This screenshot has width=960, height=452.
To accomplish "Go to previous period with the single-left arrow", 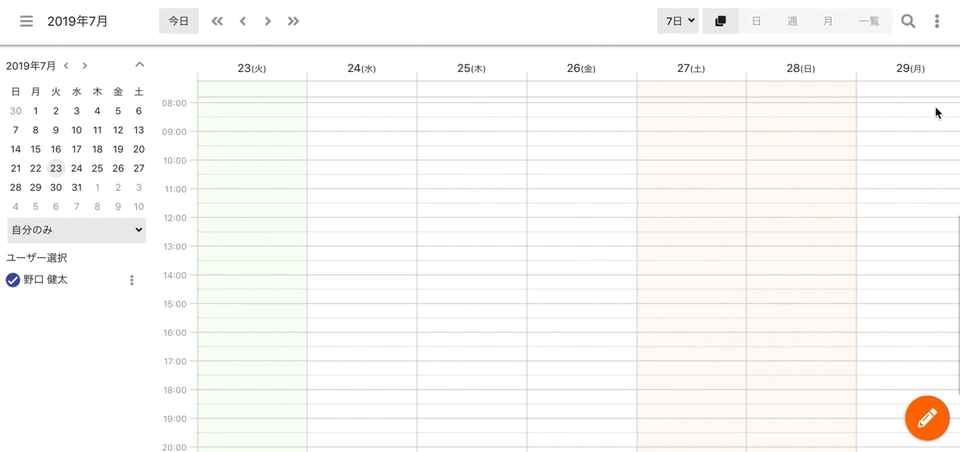I will [242, 21].
